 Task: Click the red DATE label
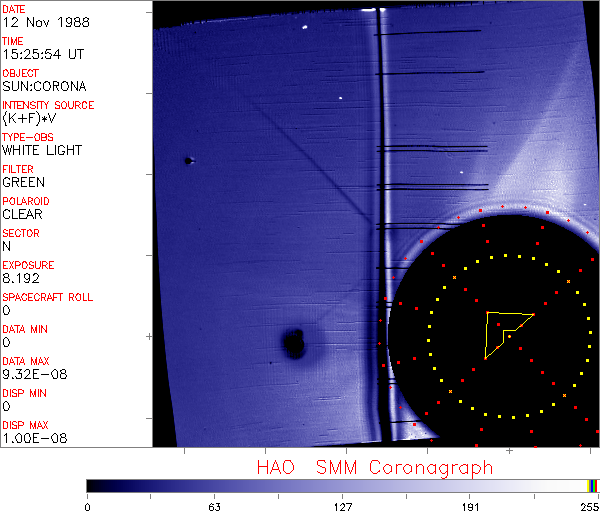click(14, 9)
